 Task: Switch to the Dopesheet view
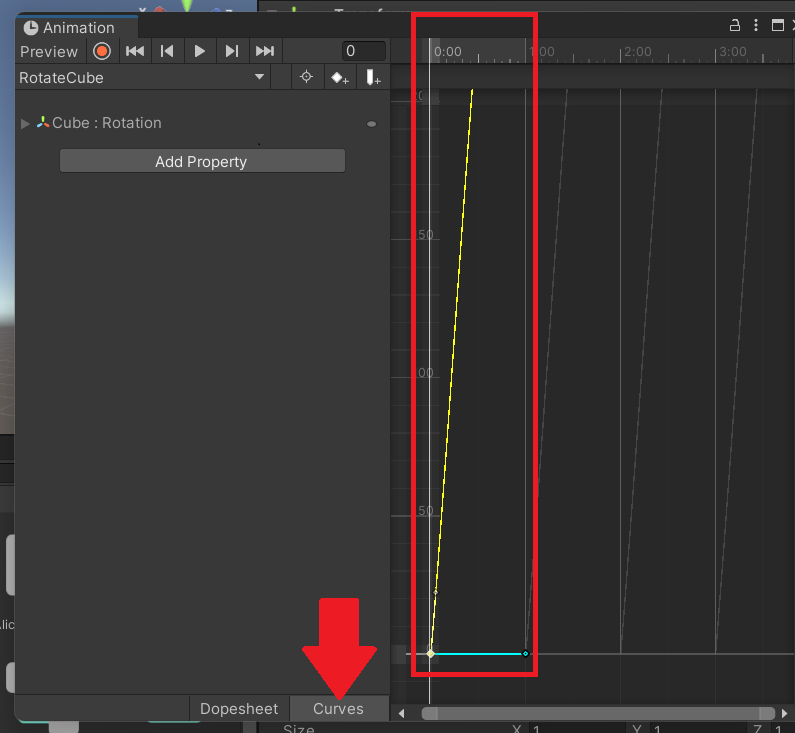[239, 708]
